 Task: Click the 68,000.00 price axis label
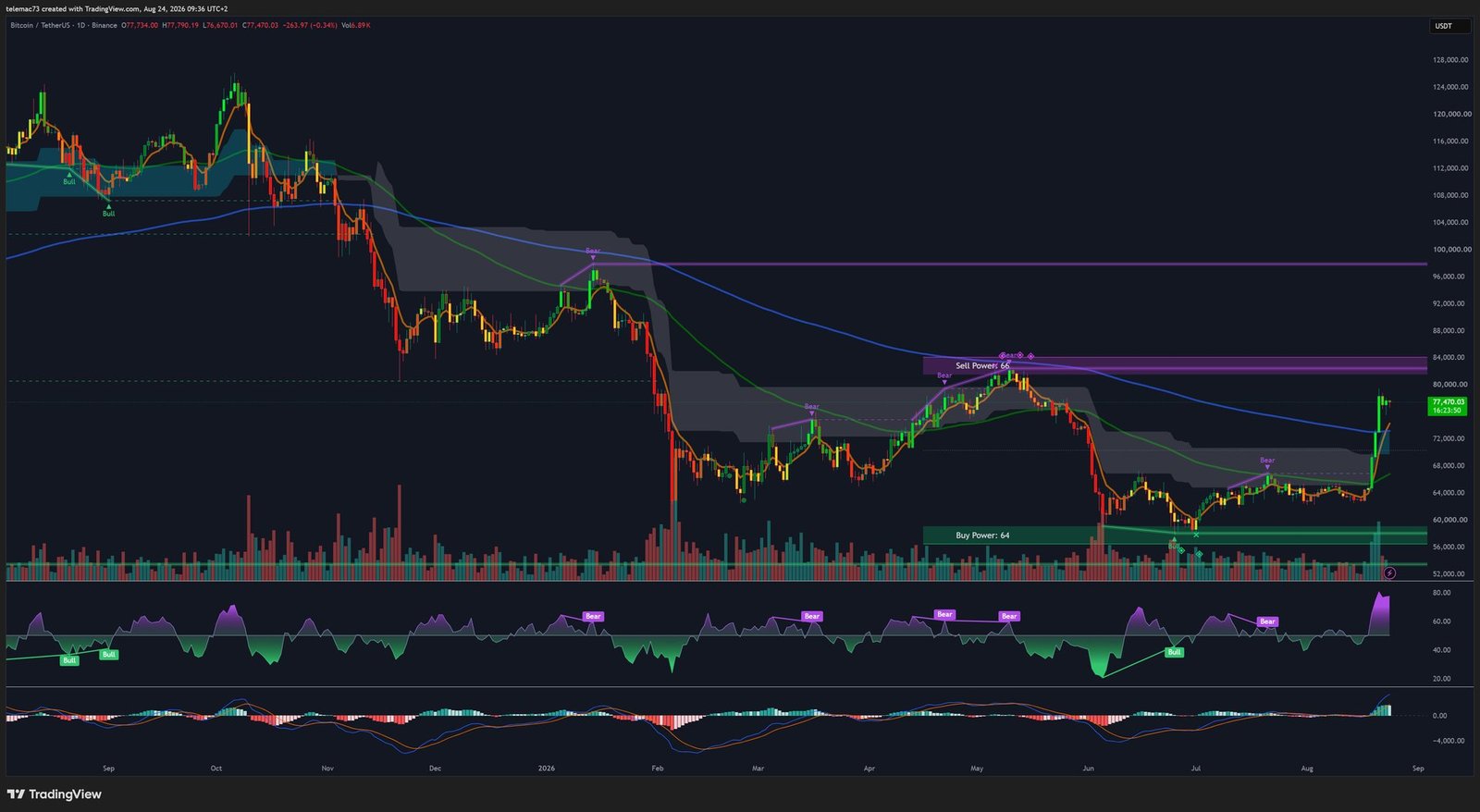click(x=1450, y=465)
